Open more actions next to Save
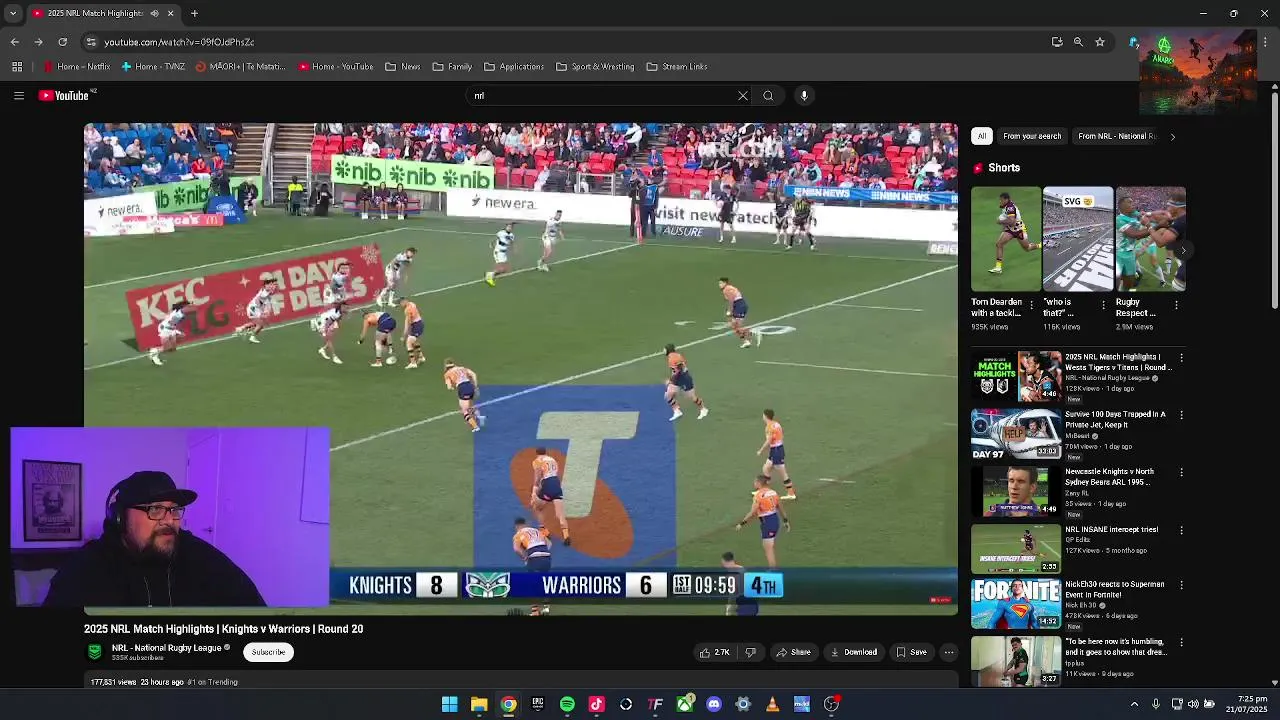This screenshot has width=1280, height=720. [949, 652]
